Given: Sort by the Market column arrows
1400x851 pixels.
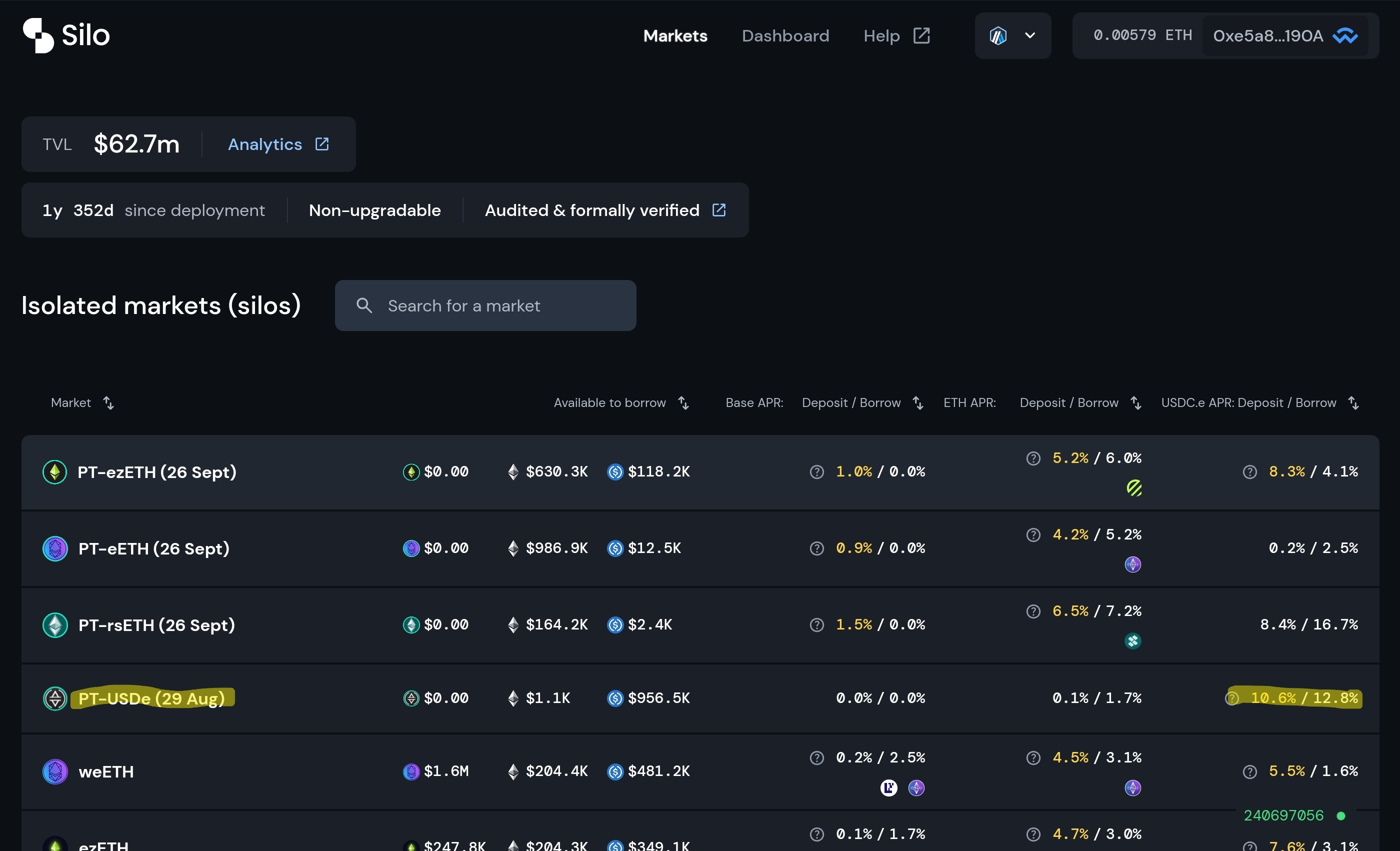Looking at the screenshot, I should [108, 403].
